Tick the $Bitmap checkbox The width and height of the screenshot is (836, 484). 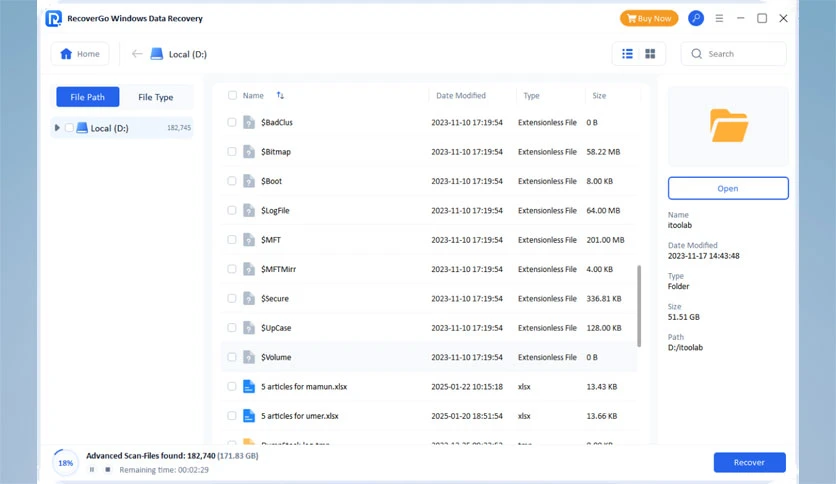coord(232,151)
